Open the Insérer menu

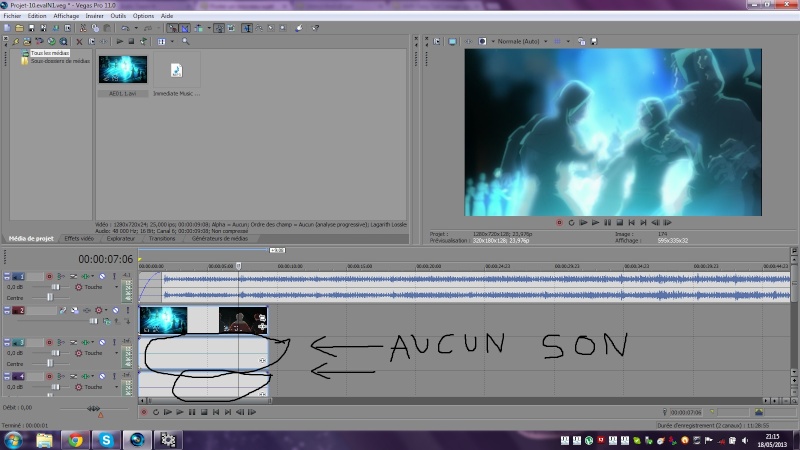pyautogui.click(x=94, y=16)
